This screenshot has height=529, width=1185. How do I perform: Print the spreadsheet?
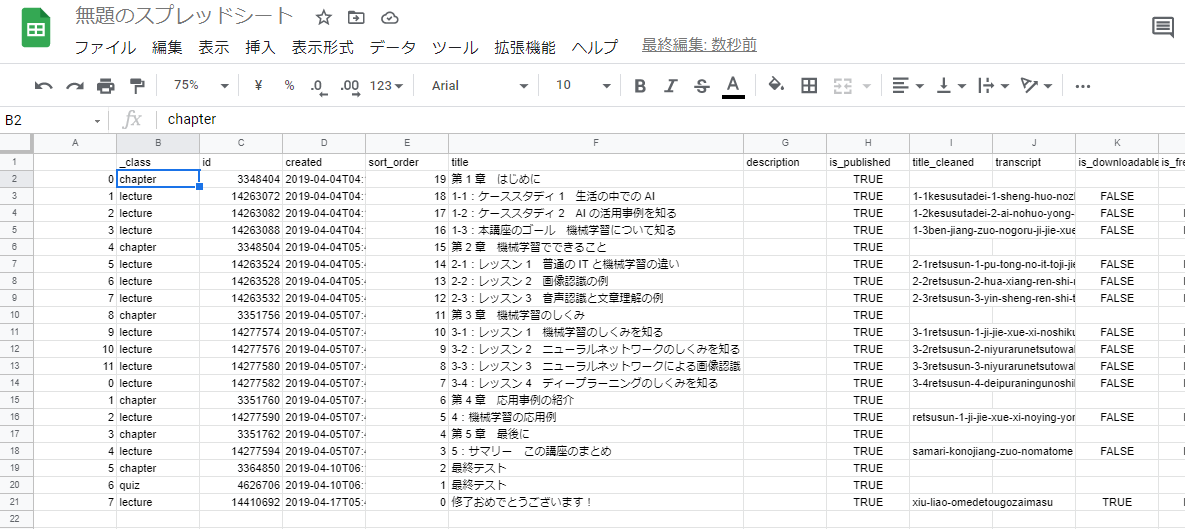(106, 85)
